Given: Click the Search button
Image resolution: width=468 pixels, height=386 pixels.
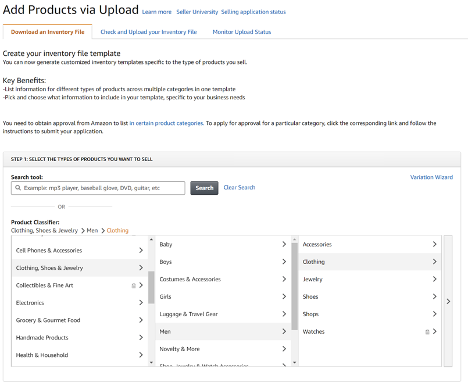Looking at the screenshot, I should coord(204,188).
